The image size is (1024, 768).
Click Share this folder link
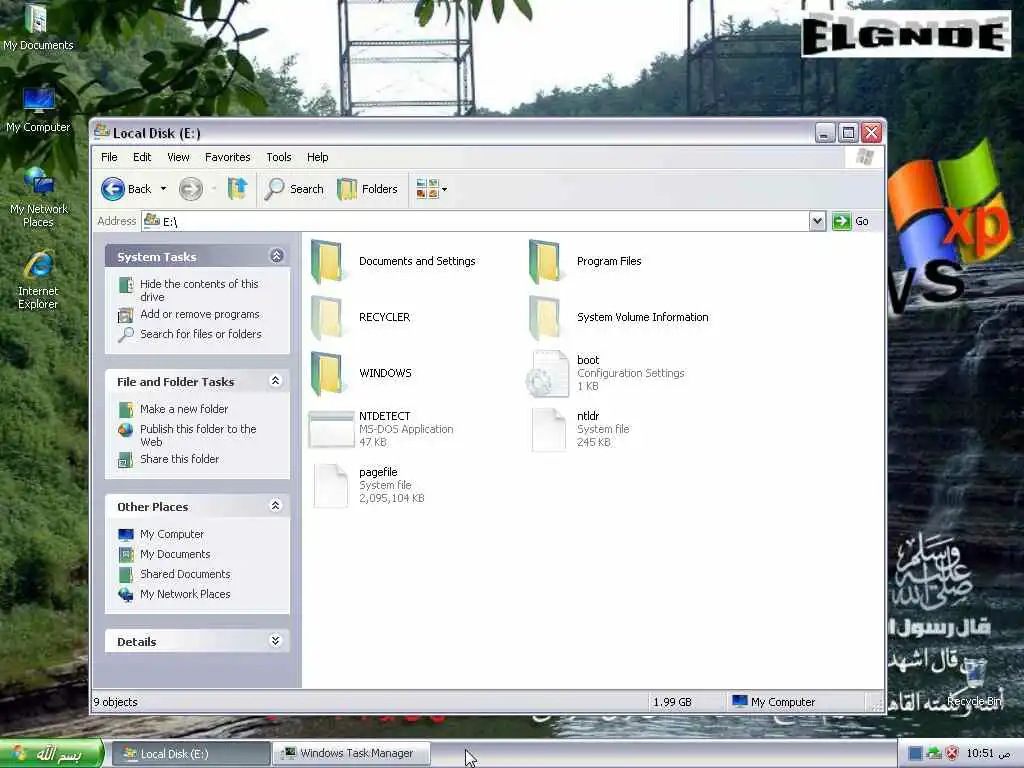(180, 459)
